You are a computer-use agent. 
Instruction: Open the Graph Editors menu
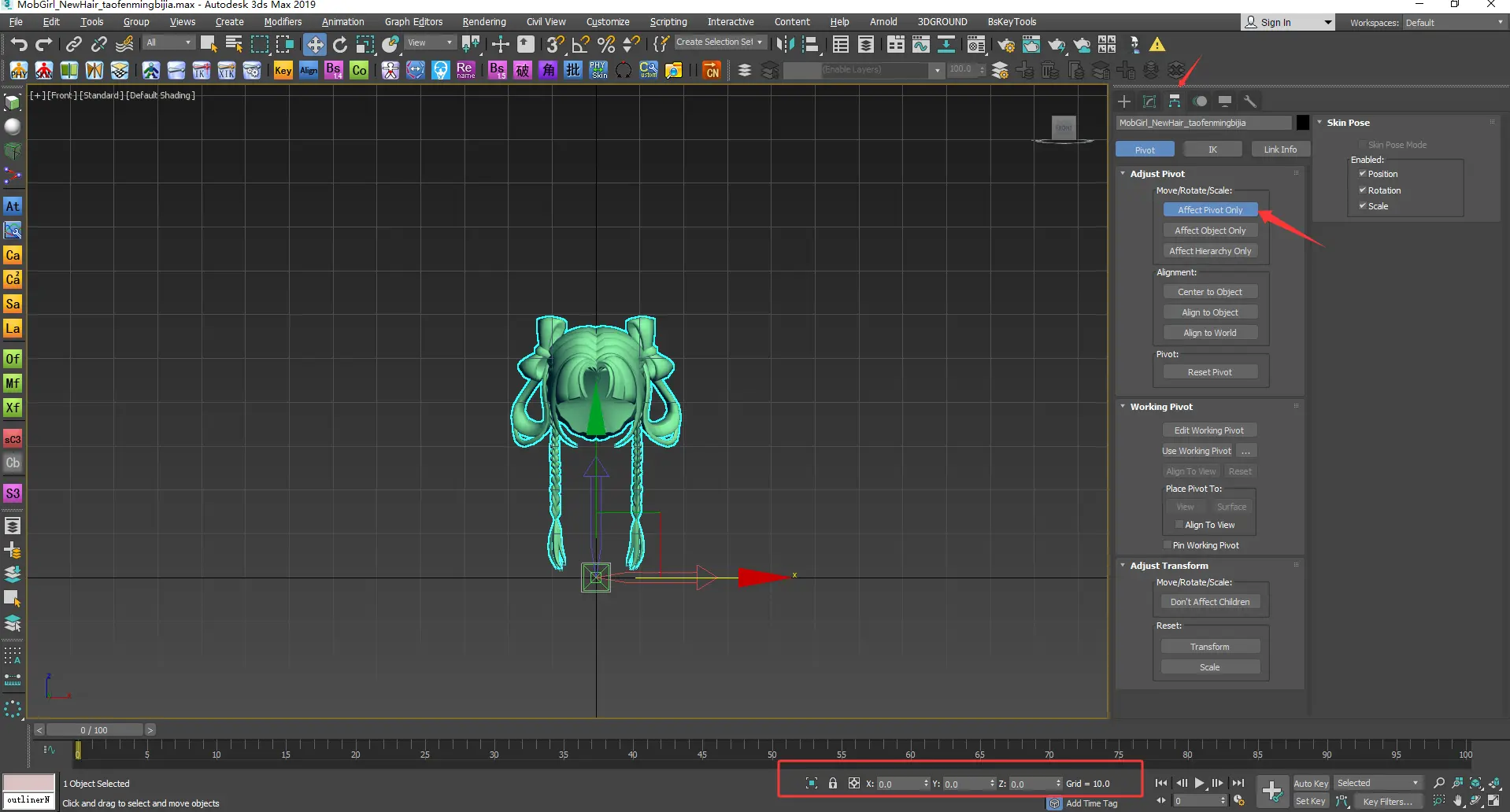click(413, 22)
